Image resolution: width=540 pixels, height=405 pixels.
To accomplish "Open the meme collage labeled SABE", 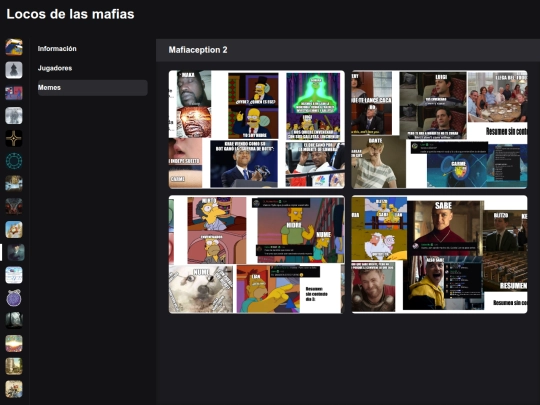I will point(439,255).
